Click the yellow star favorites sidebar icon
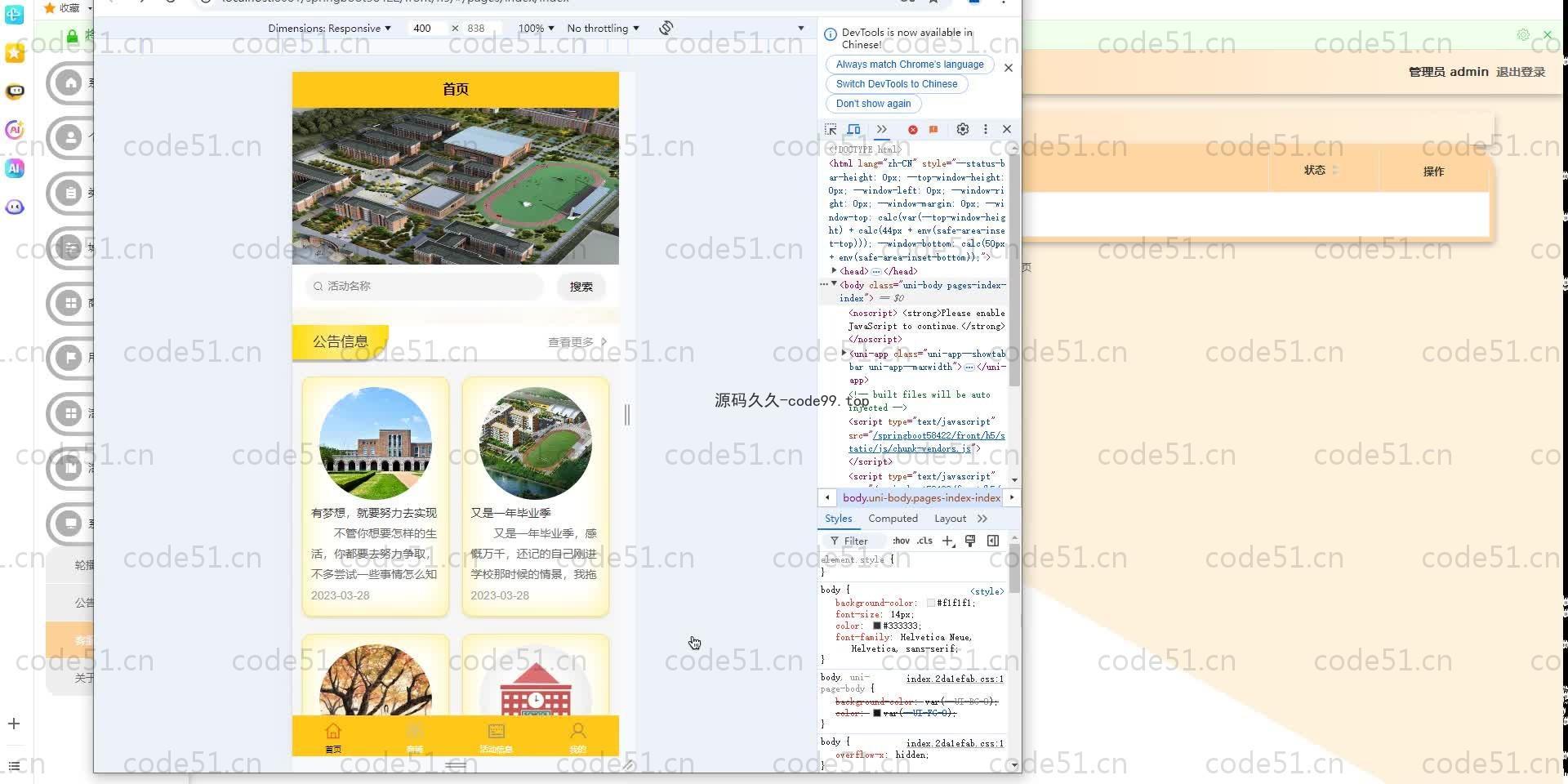Viewport: 1568px width, 784px height. pyautogui.click(x=15, y=53)
